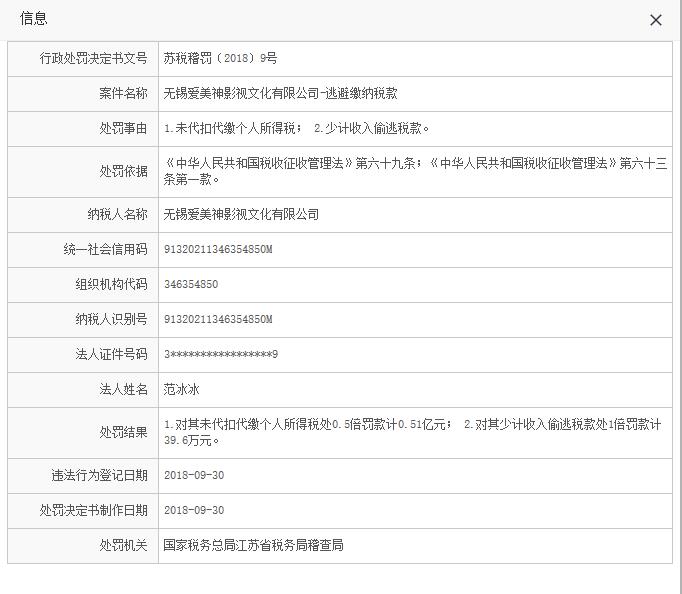Select date in 违法行为登记日期 row
The image size is (682, 594).
194,475
